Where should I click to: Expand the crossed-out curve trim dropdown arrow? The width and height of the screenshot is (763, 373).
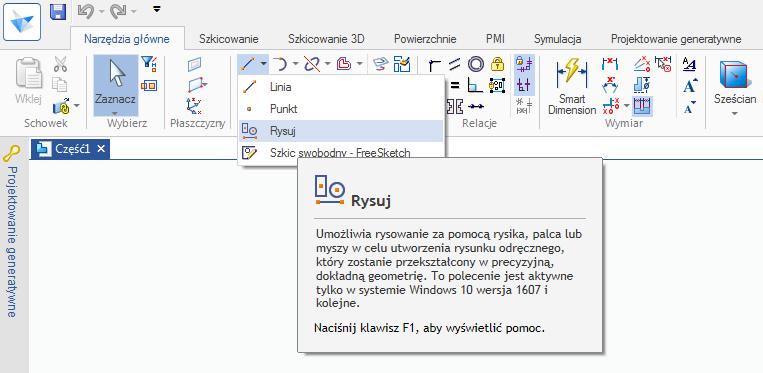pos(327,64)
